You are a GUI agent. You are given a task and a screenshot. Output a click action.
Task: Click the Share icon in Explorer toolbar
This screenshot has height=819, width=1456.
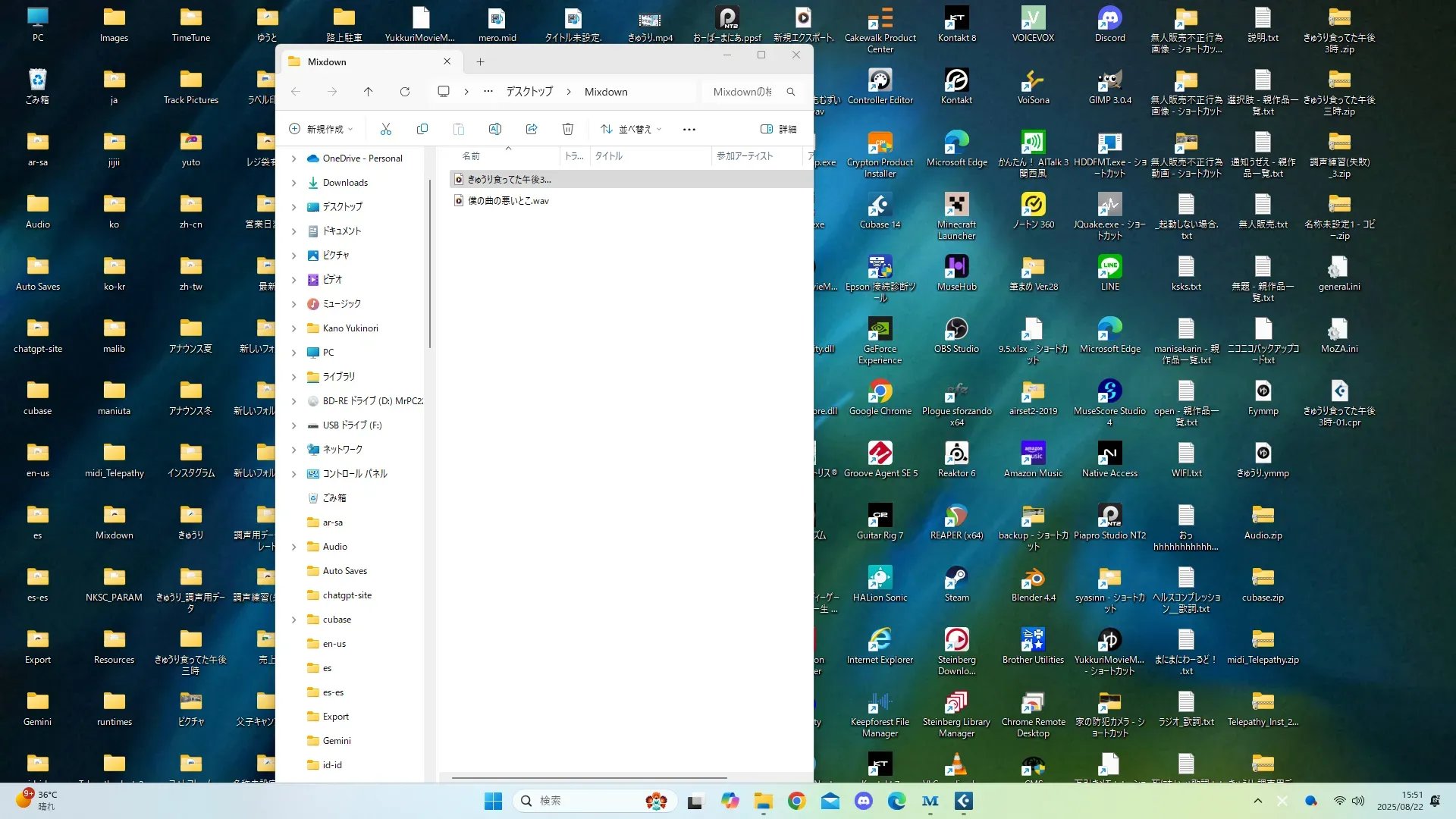click(532, 129)
